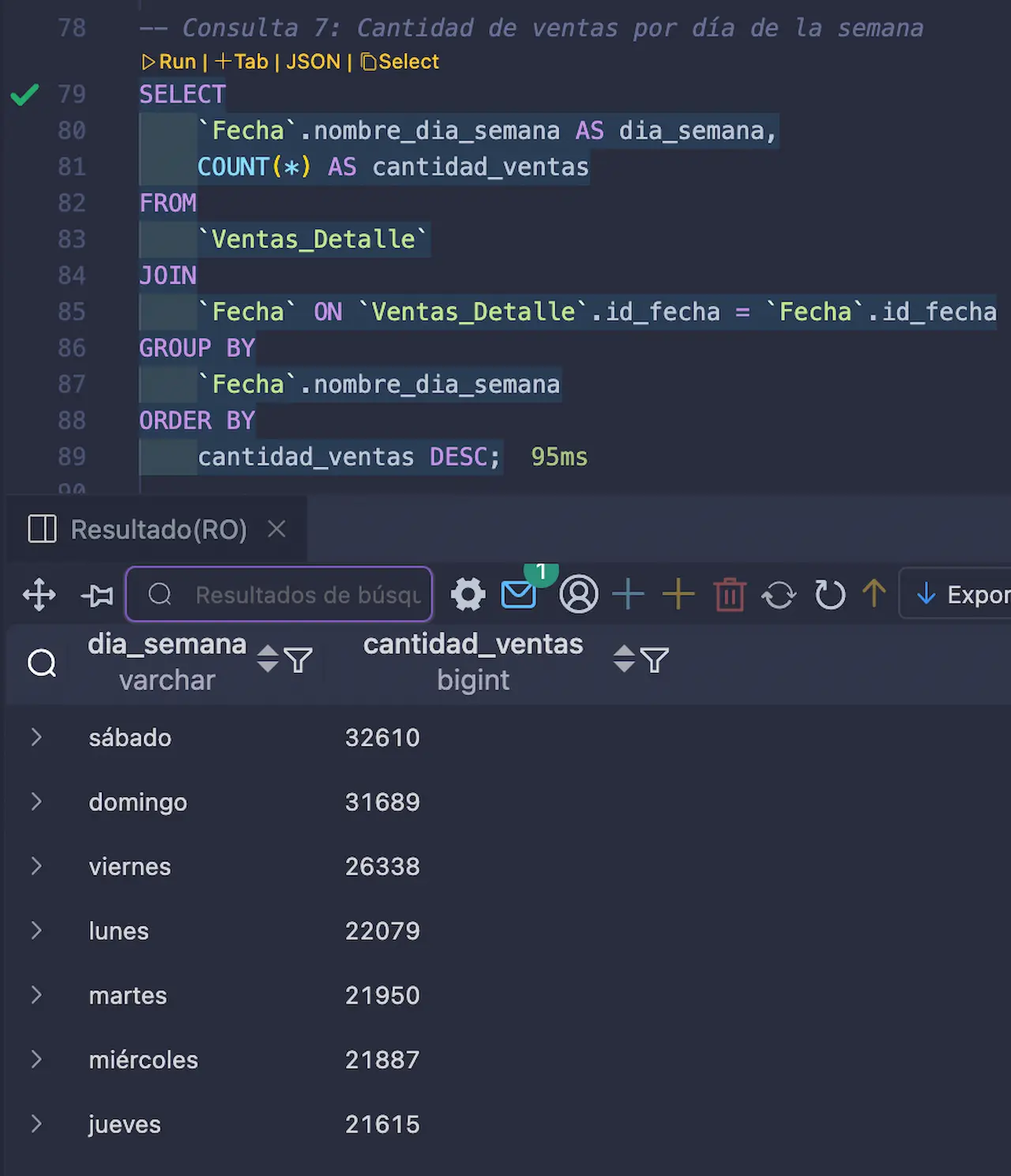Select the Resultado(RO) tab
Image resolution: width=1011 pixels, height=1176 pixels.
click(158, 529)
